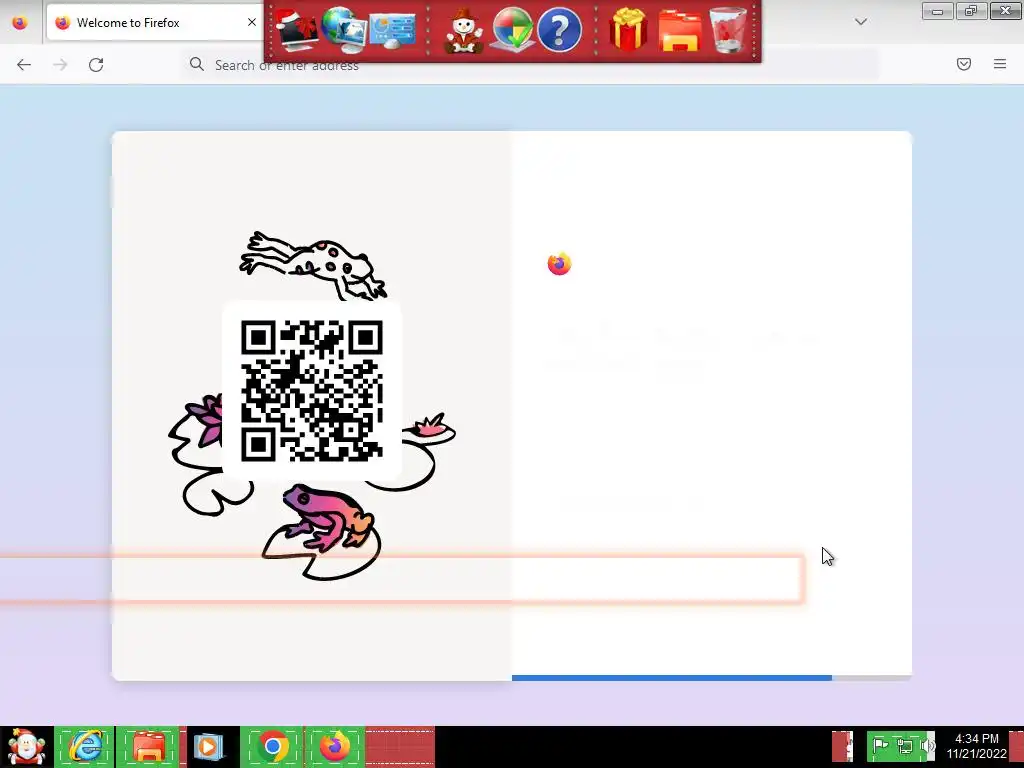1024x768 pixels.
Task: Restore down the Firefox window
Action: (x=971, y=11)
